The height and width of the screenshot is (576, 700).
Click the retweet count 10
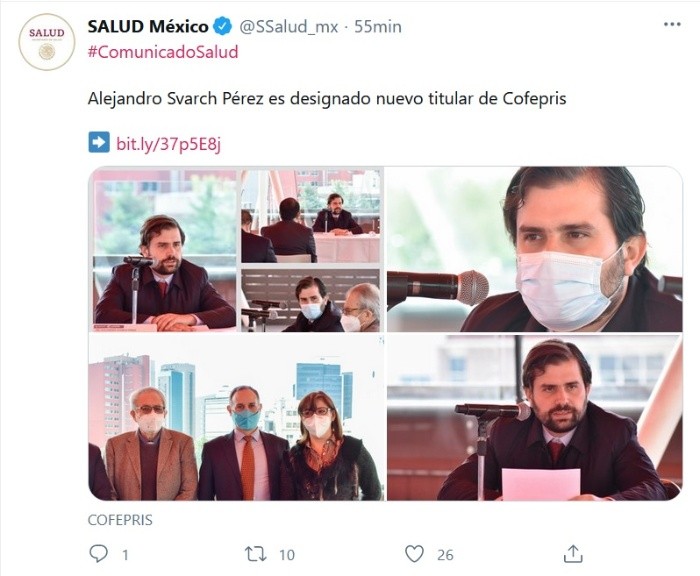point(287,555)
